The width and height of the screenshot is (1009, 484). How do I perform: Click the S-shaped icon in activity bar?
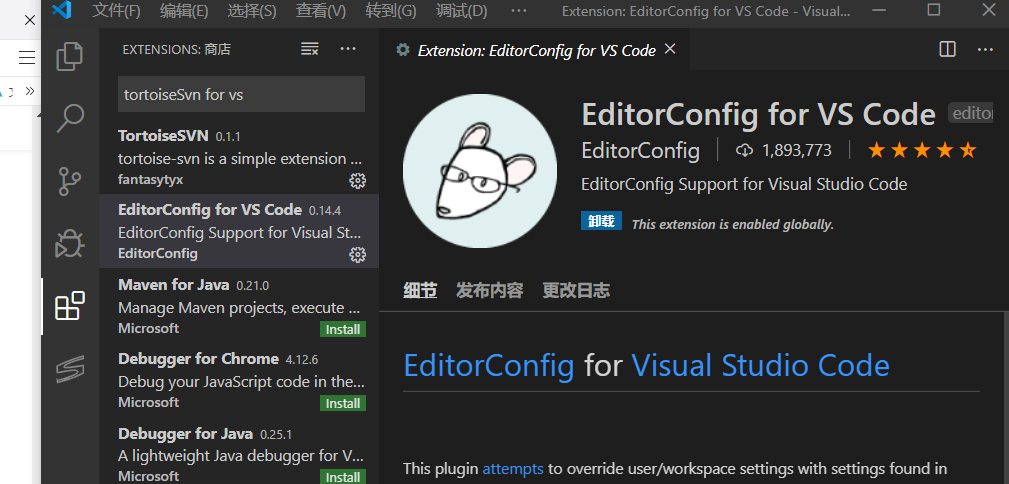69,369
